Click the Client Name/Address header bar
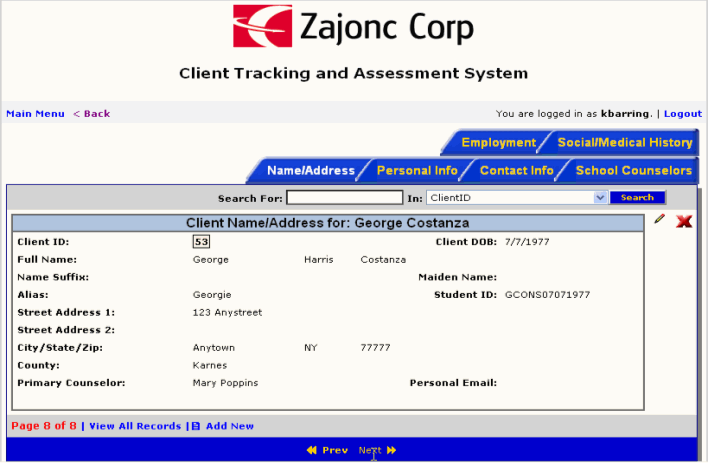 pos(328,223)
